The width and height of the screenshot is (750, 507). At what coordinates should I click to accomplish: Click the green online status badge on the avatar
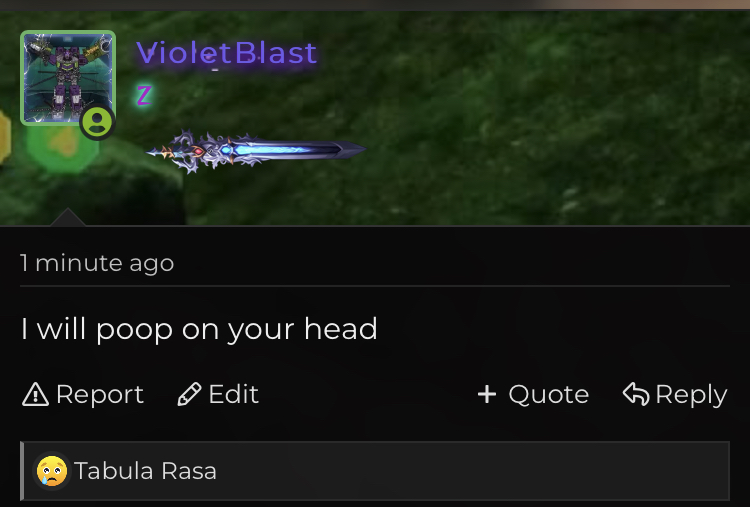coord(97,122)
